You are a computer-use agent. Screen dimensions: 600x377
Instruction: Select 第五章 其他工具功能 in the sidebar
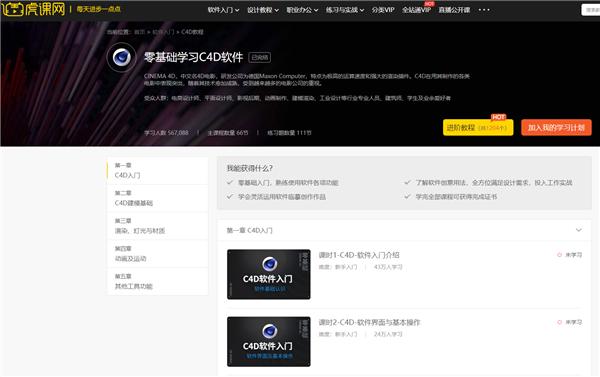158,281
